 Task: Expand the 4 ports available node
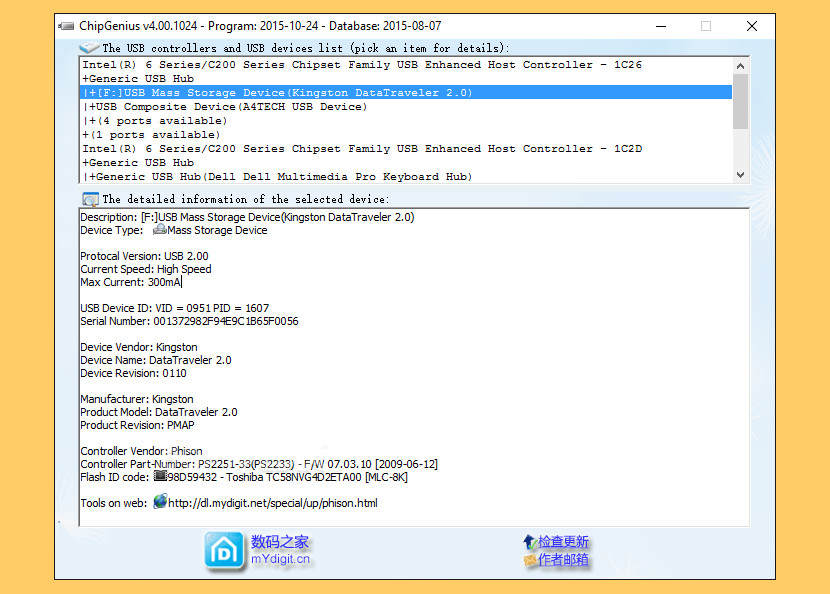pos(91,120)
